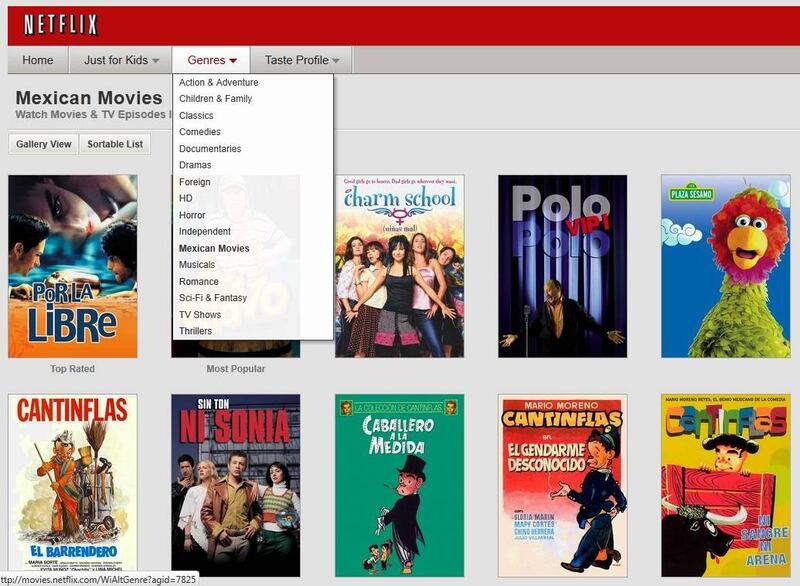Screen dimensions: 800x586
Task: Open the Documentaries genre
Action: 210,149
